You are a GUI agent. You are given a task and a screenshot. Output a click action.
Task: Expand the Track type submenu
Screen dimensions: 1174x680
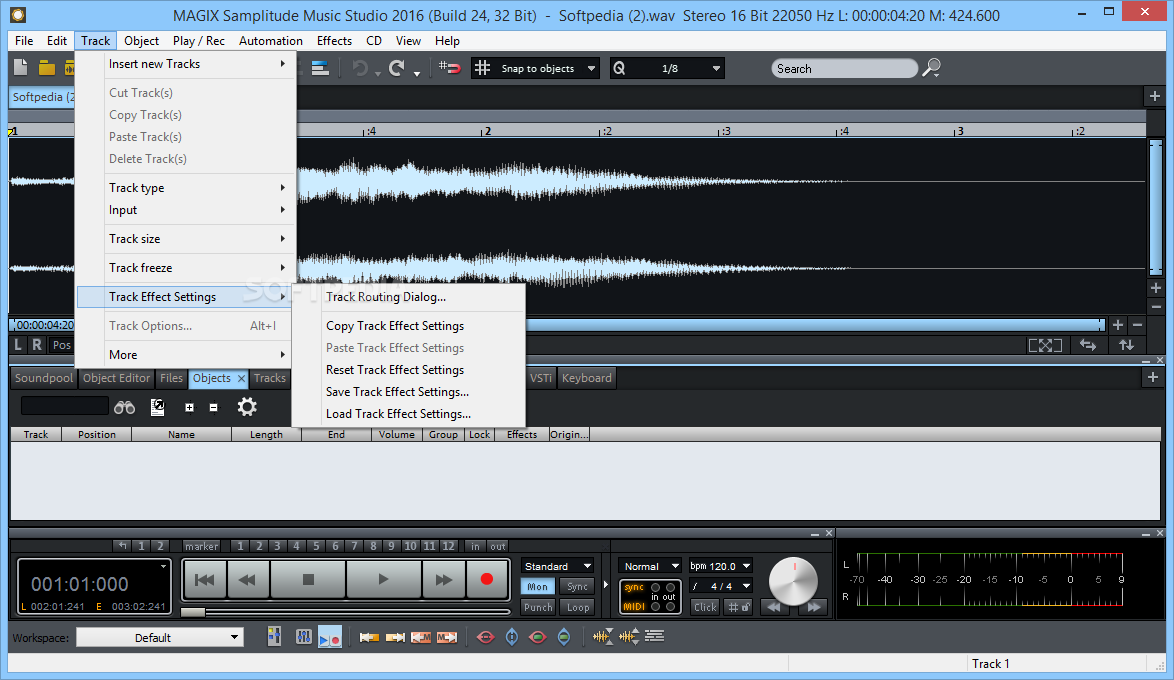point(186,188)
